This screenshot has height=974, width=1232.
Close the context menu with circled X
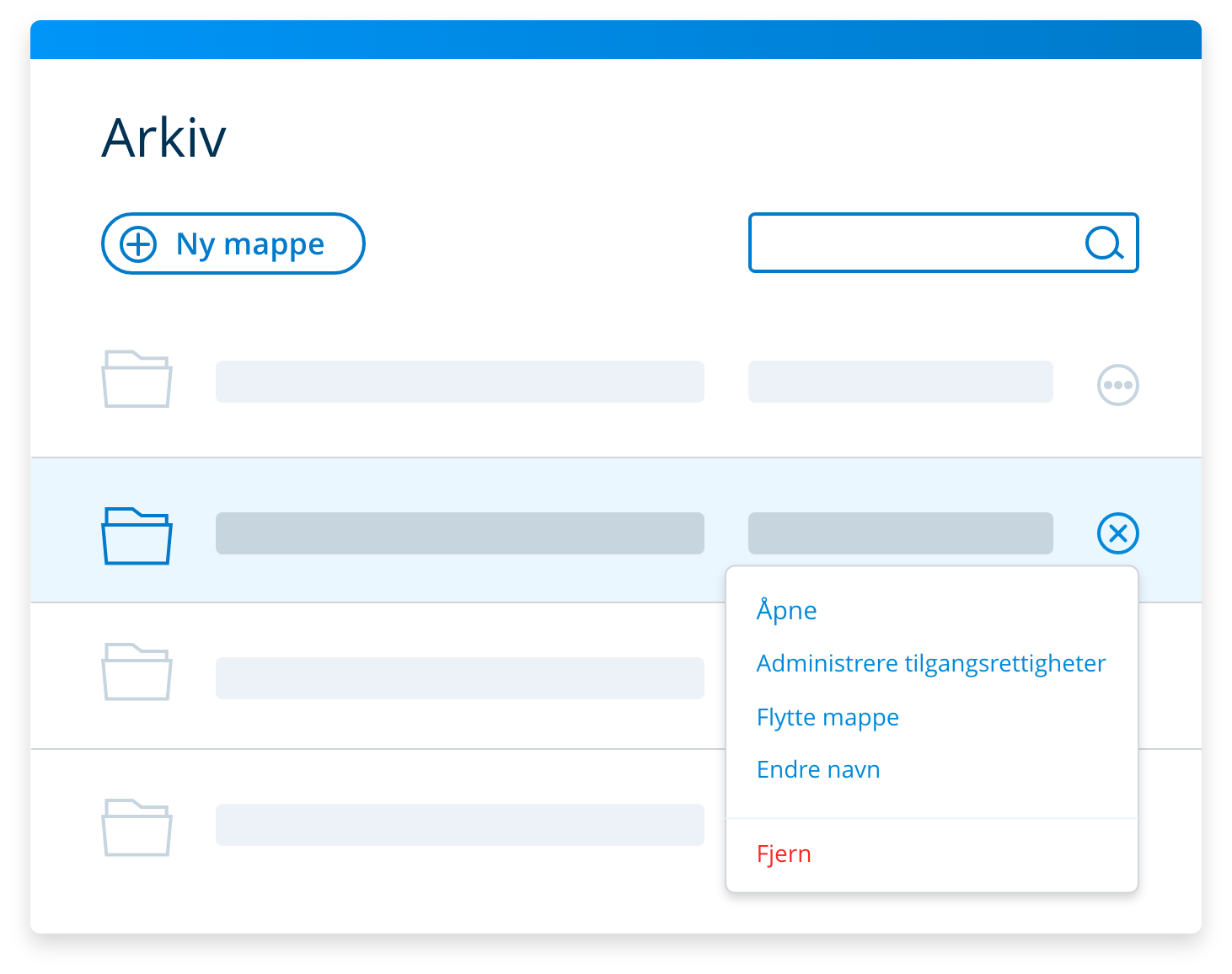pyautogui.click(x=1117, y=533)
